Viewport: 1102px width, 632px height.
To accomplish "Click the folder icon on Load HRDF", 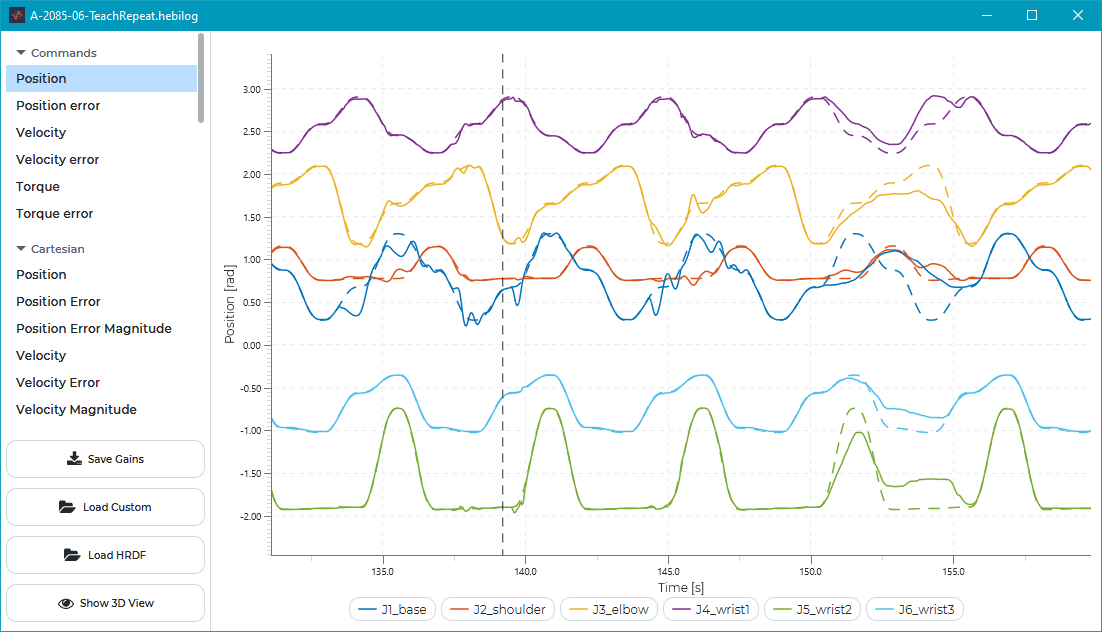I will pyautogui.click(x=72, y=555).
